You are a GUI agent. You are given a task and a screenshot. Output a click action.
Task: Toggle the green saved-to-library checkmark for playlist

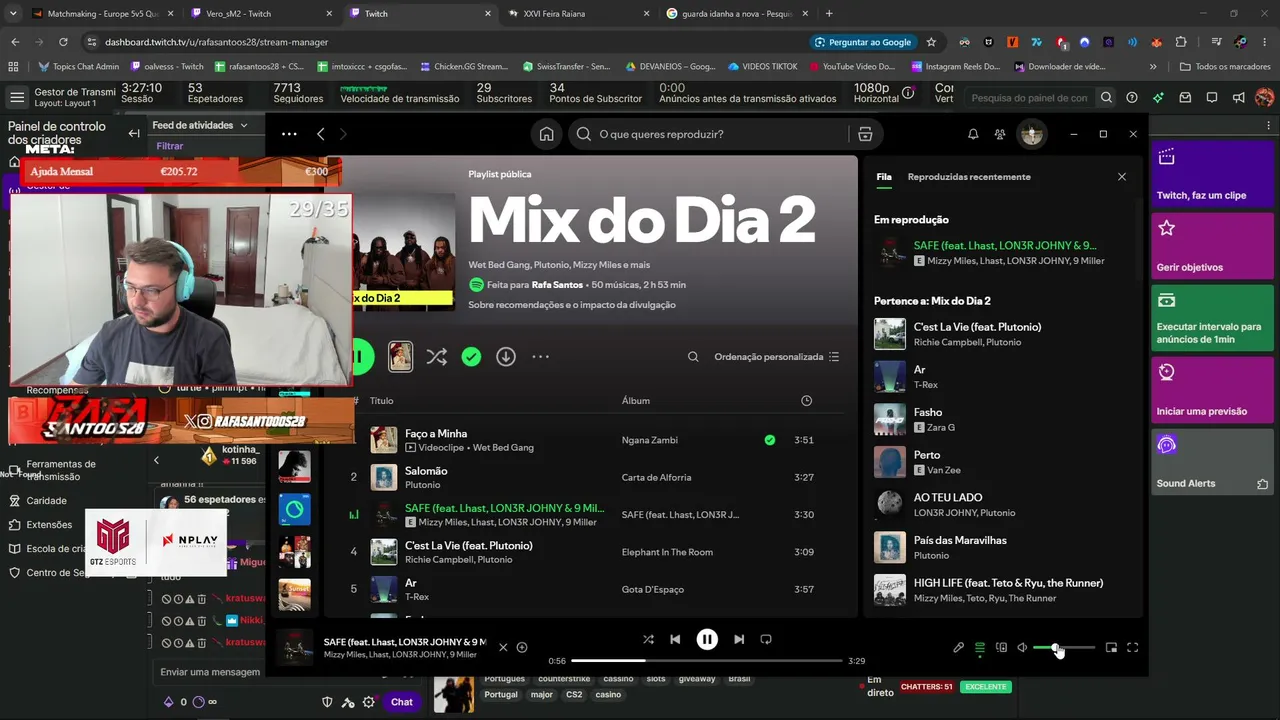click(x=471, y=356)
